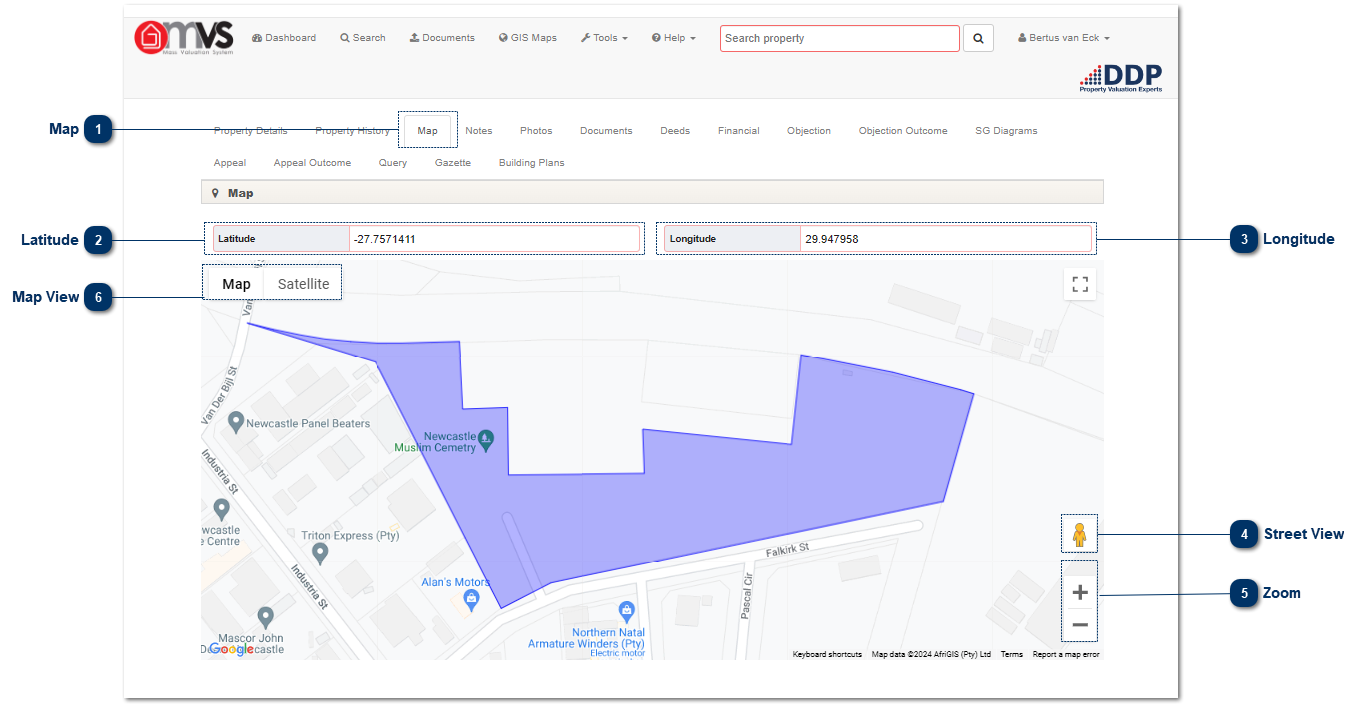Expand the Tools dropdown menu
1360x707 pixels.
point(604,38)
